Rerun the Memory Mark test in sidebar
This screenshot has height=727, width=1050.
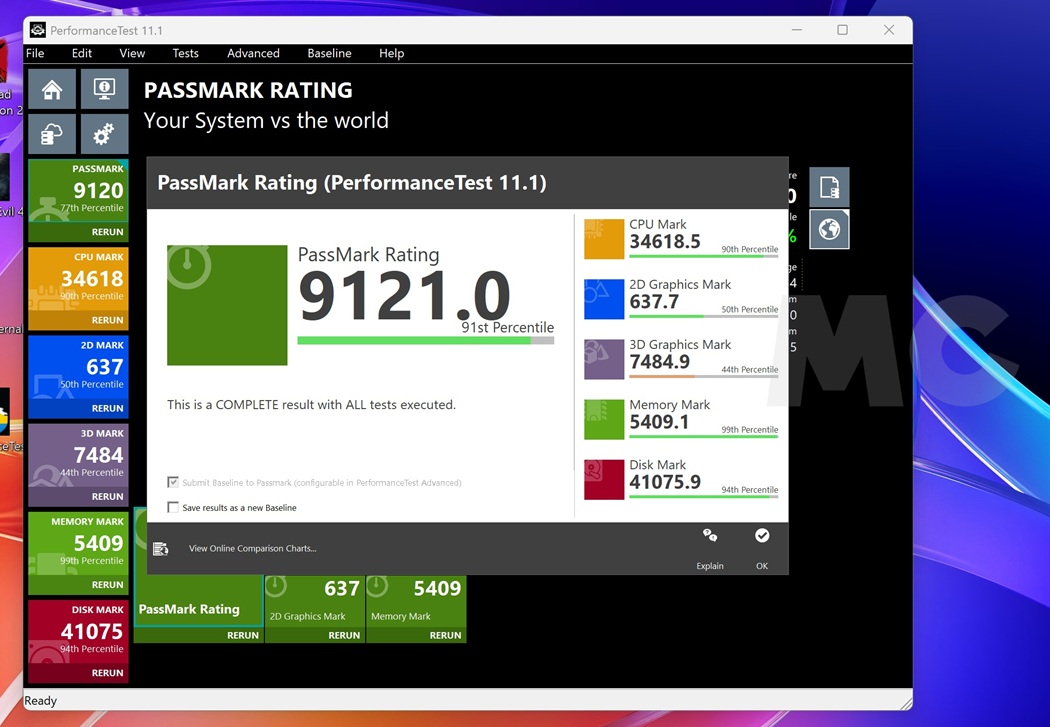coord(107,584)
